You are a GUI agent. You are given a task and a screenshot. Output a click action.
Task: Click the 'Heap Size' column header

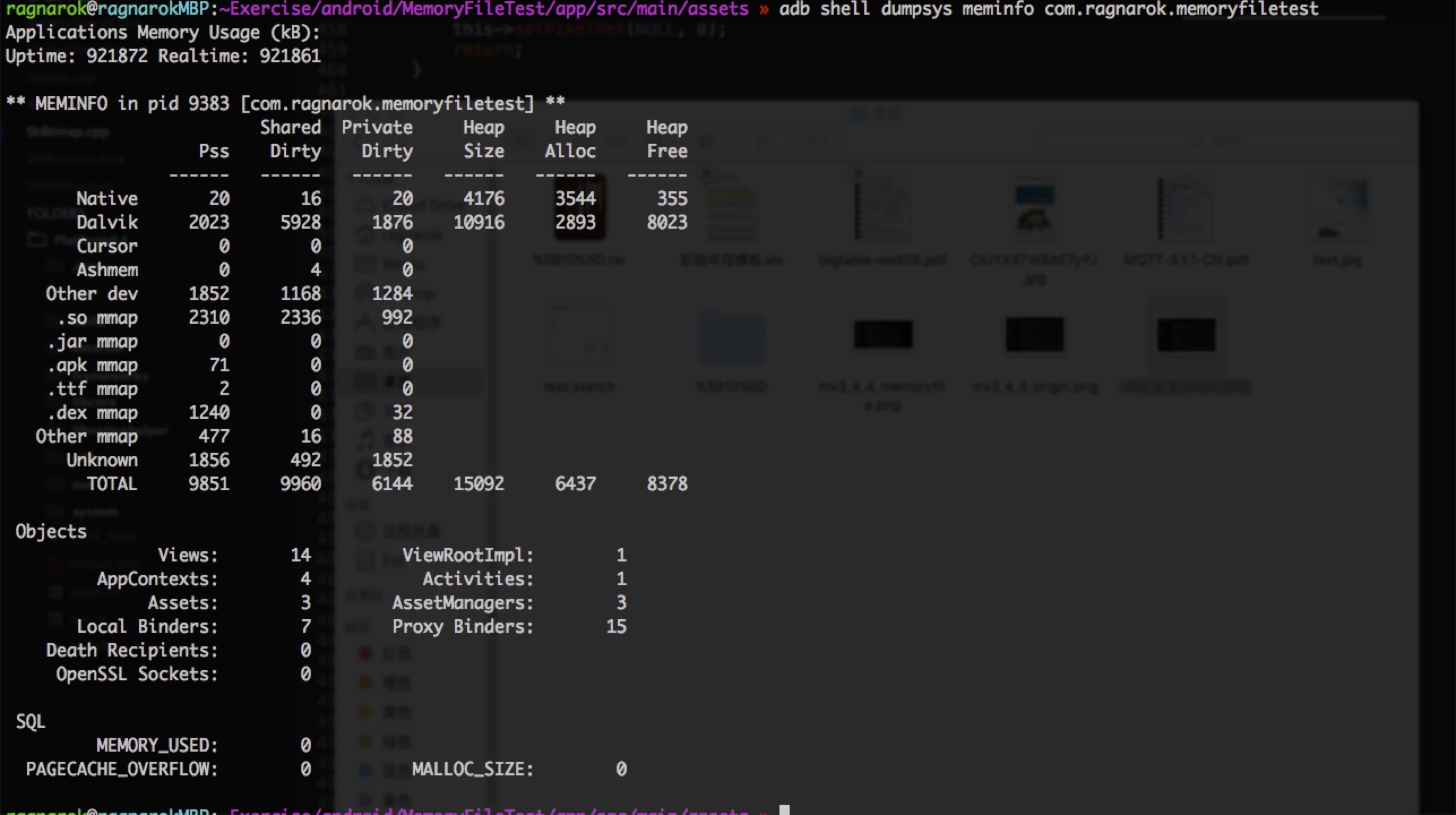click(x=484, y=139)
